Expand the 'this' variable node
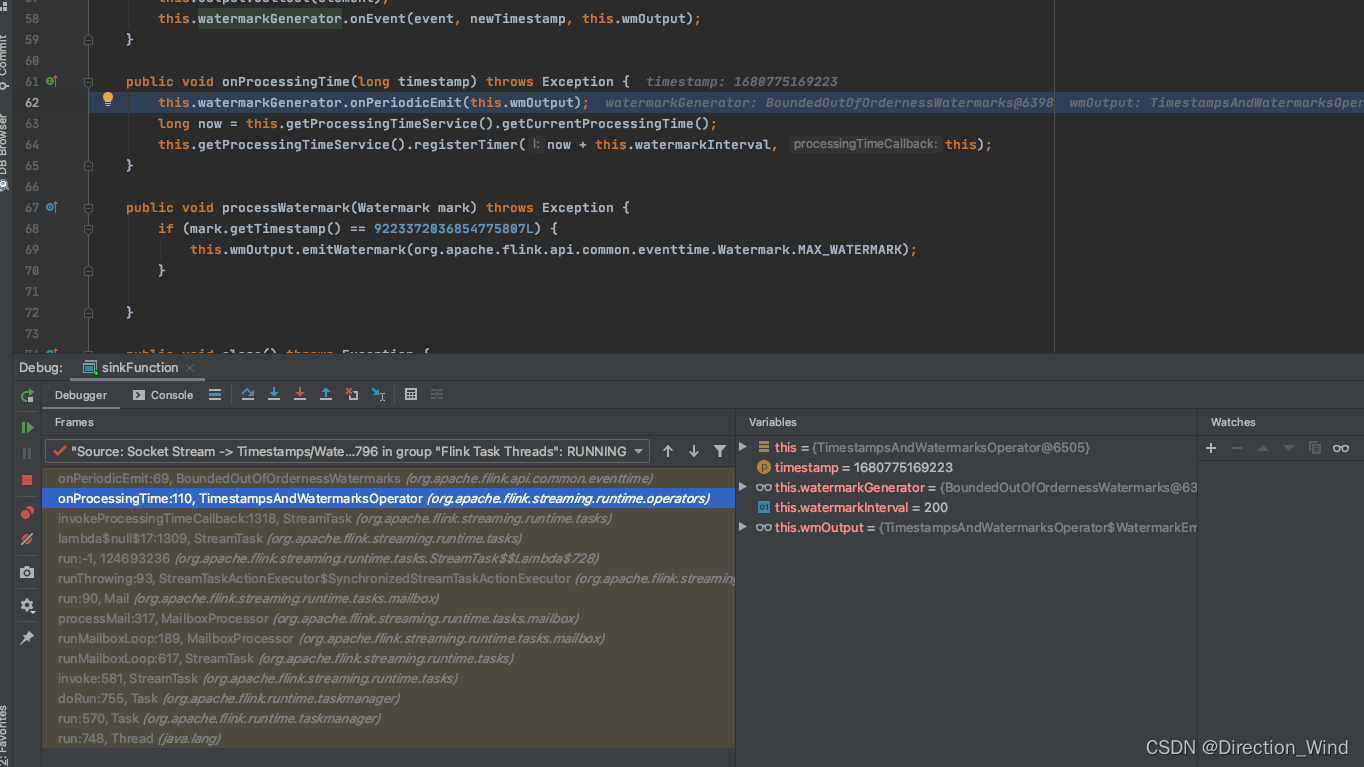Screen dimensions: 1364x767 tap(743, 447)
